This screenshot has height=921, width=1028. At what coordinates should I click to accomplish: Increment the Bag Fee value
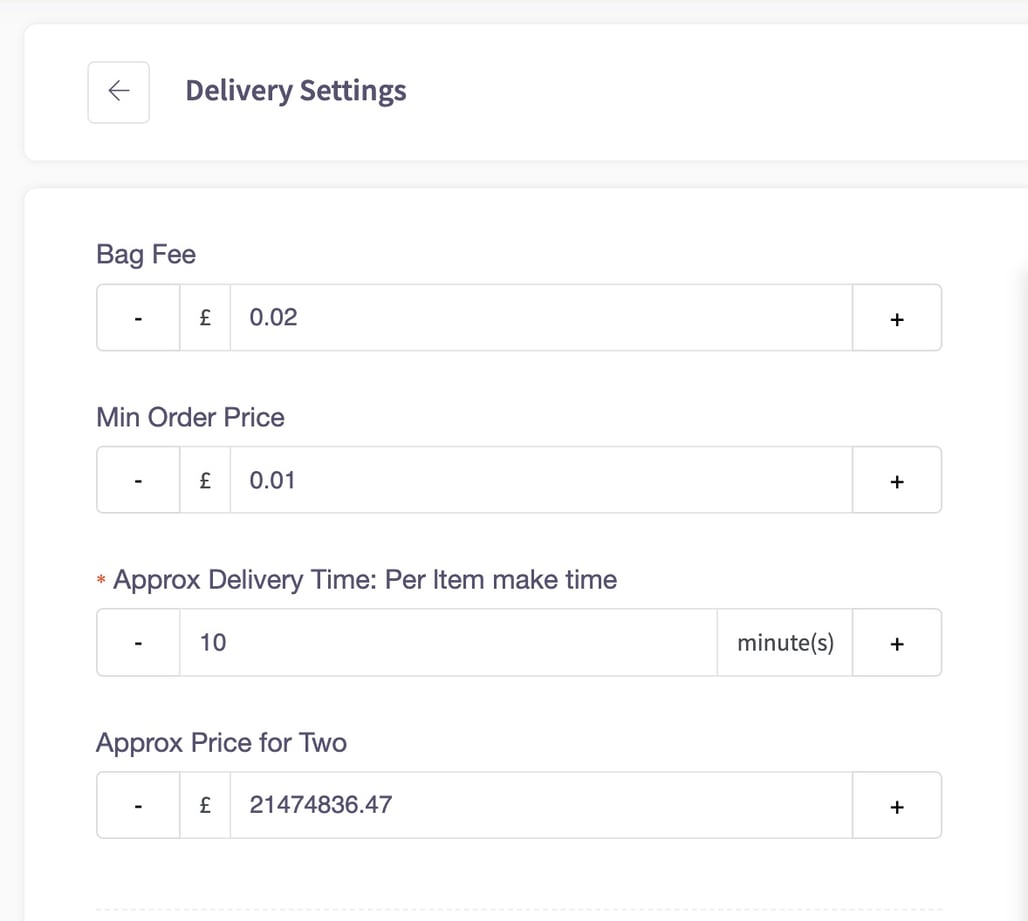click(896, 317)
